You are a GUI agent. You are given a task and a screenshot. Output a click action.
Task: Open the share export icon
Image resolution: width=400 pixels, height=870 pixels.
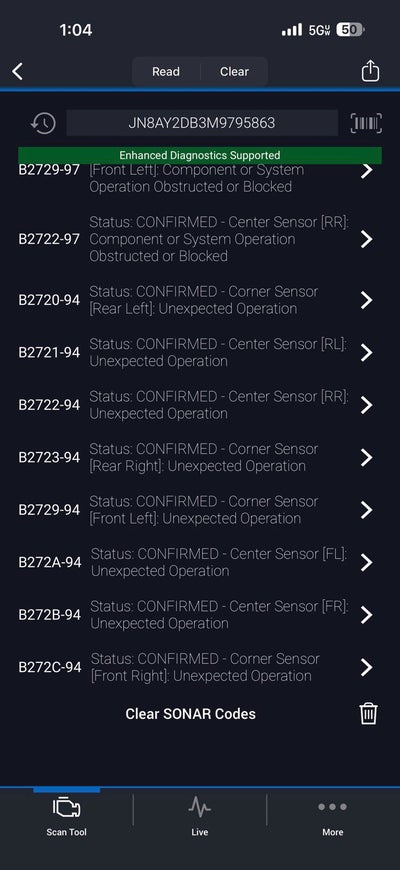(x=370, y=71)
